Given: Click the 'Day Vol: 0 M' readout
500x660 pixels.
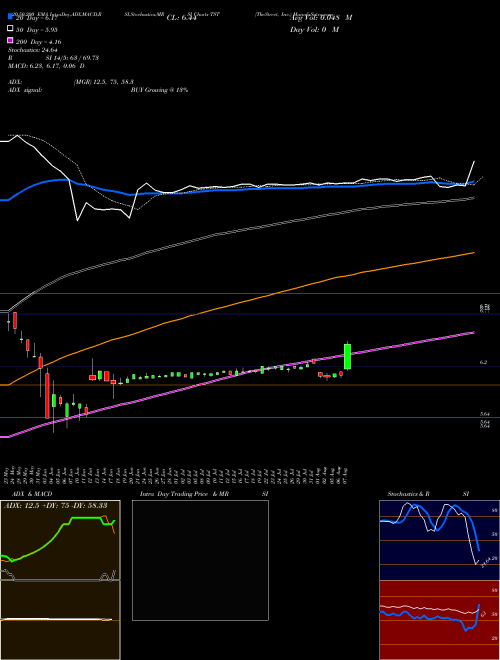Looking at the screenshot, I should click(314, 29).
